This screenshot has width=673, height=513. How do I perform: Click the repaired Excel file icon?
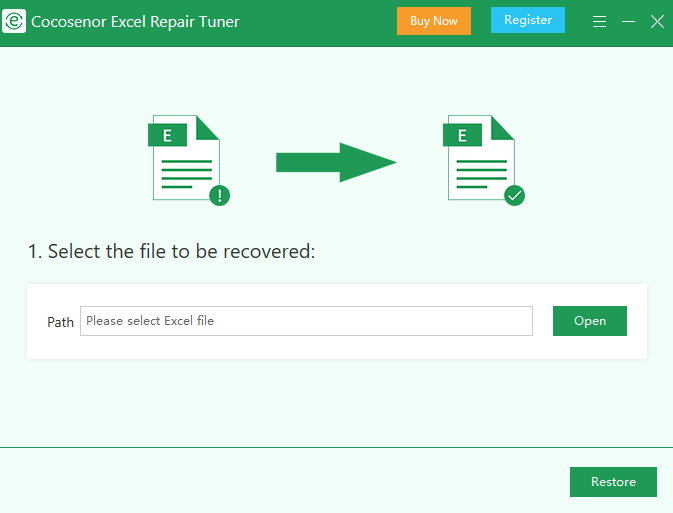point(484,160)
